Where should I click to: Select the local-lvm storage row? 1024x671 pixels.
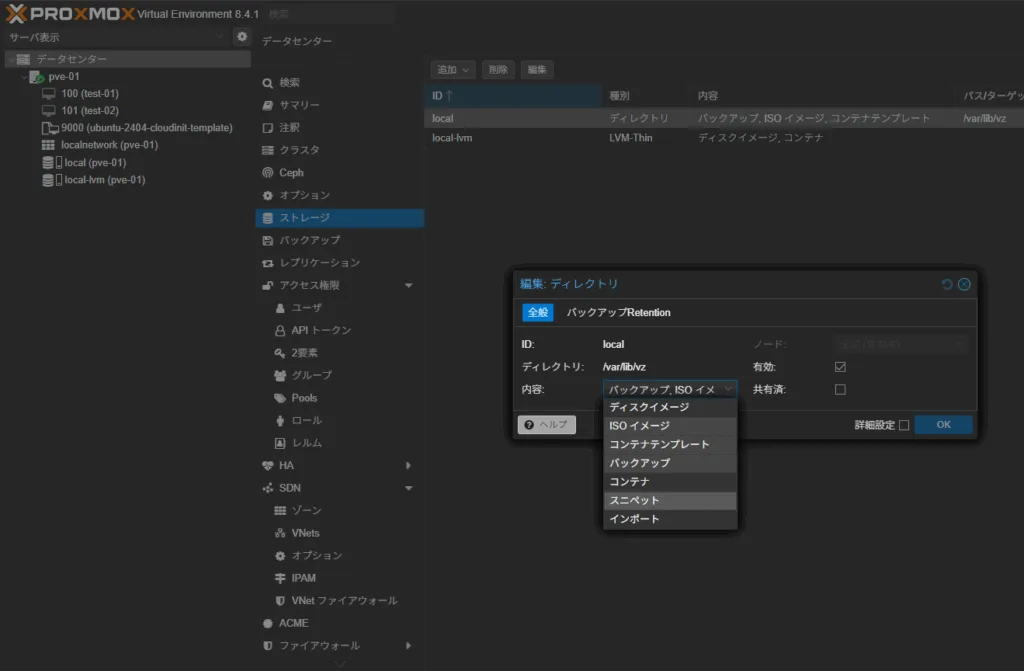point(724,138)
